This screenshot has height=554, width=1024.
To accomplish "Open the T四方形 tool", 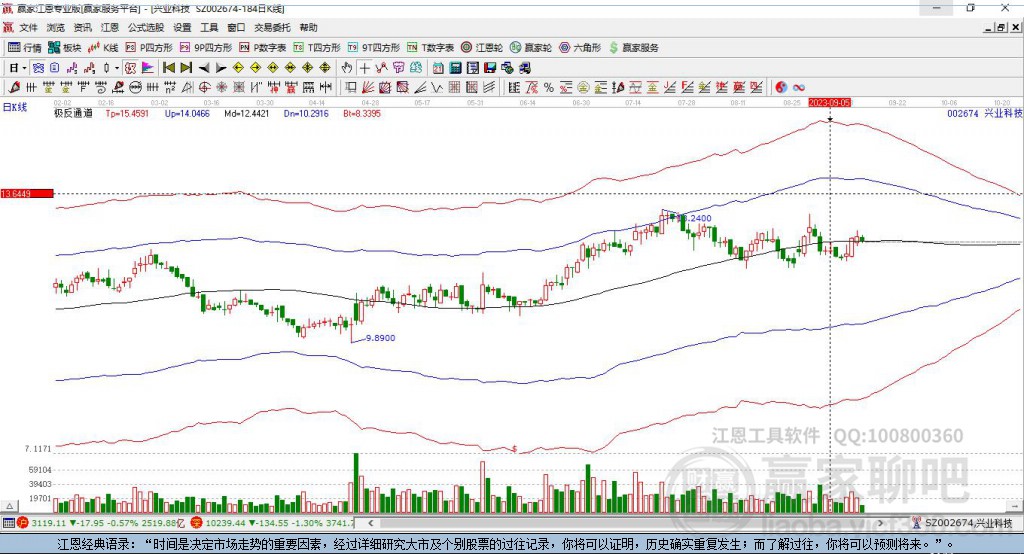I will [x=317, y=48].
